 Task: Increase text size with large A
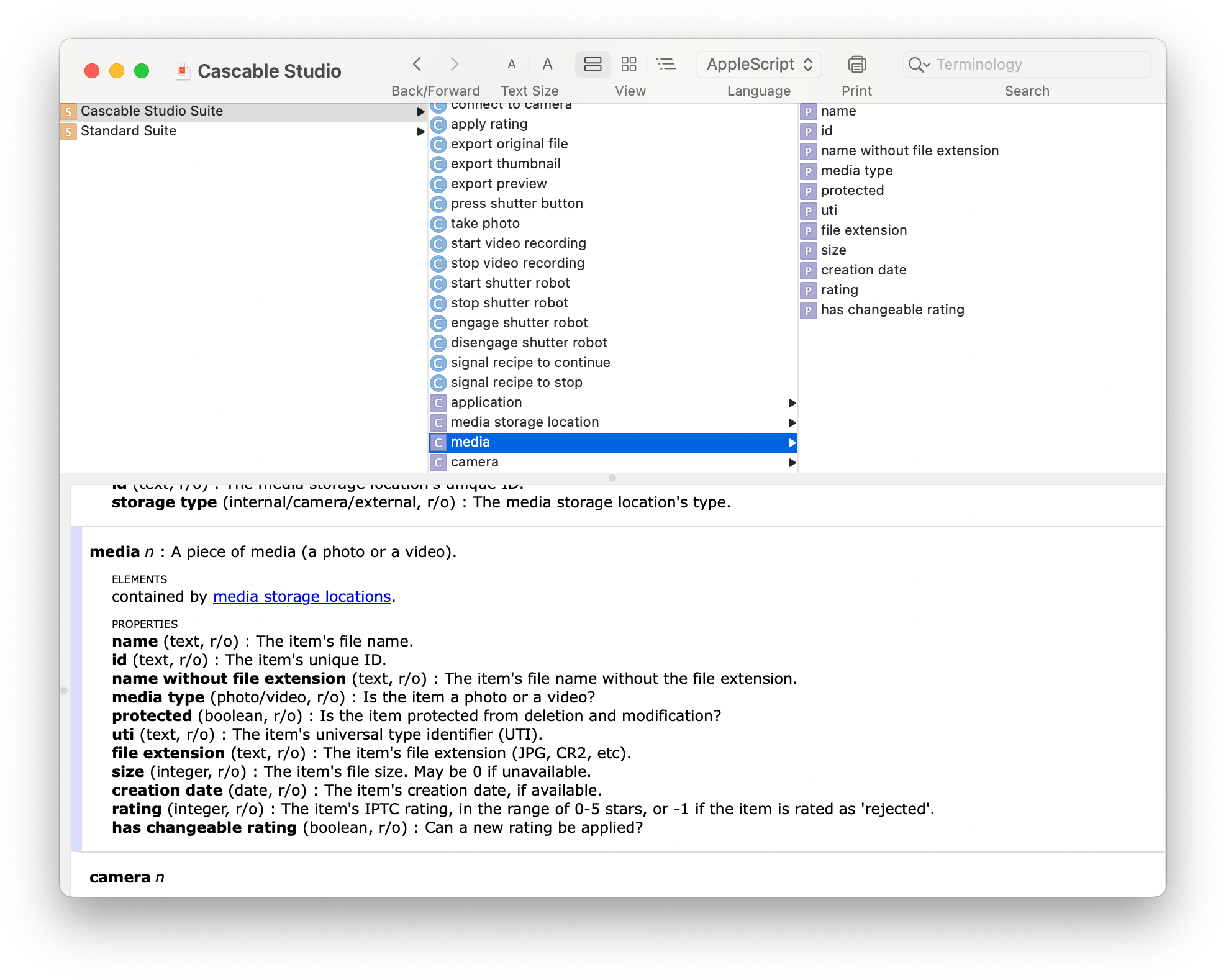547,64
